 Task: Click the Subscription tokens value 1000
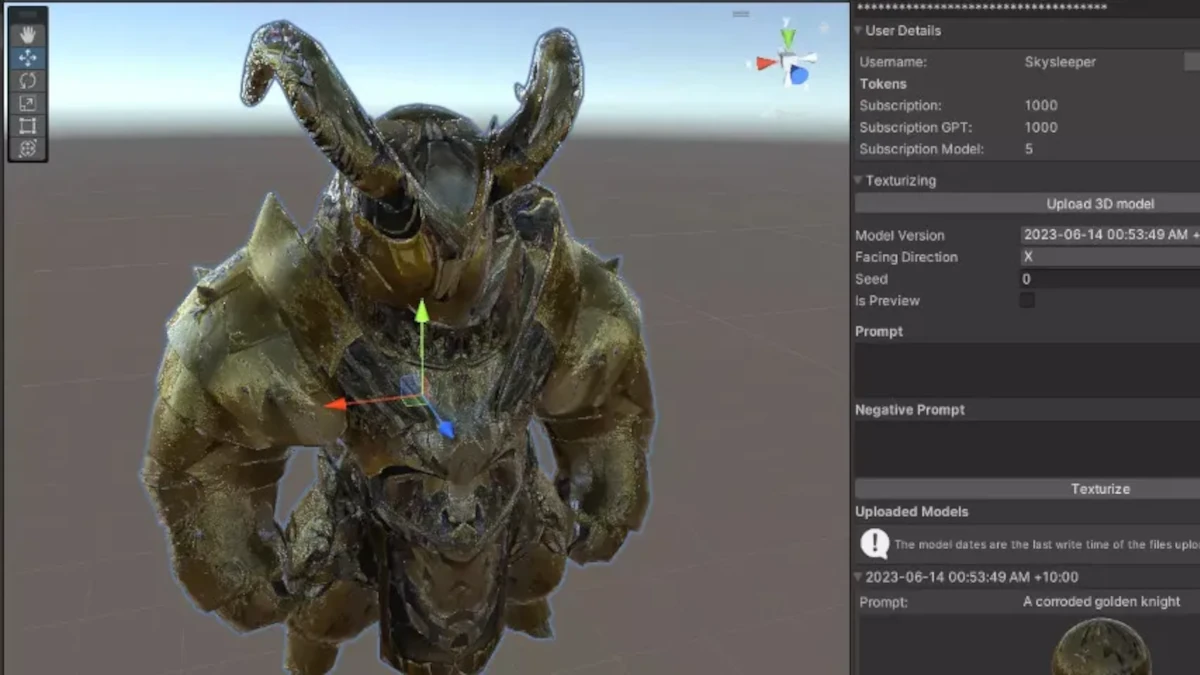coord(1041,105)
